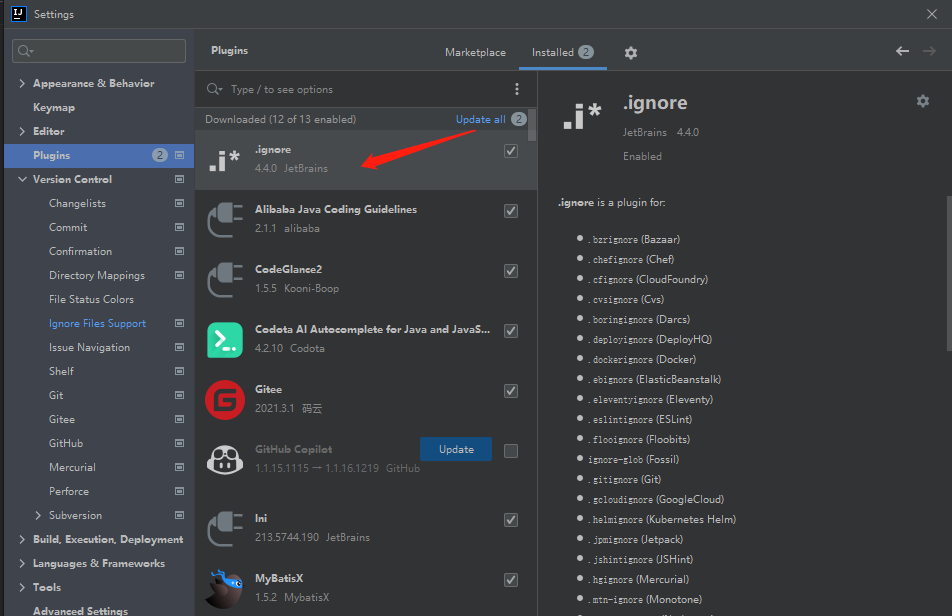Click the project-level marker icon beside Mercurial
Image resolution: width=952 pixels, height=616 pixels.
180,467
